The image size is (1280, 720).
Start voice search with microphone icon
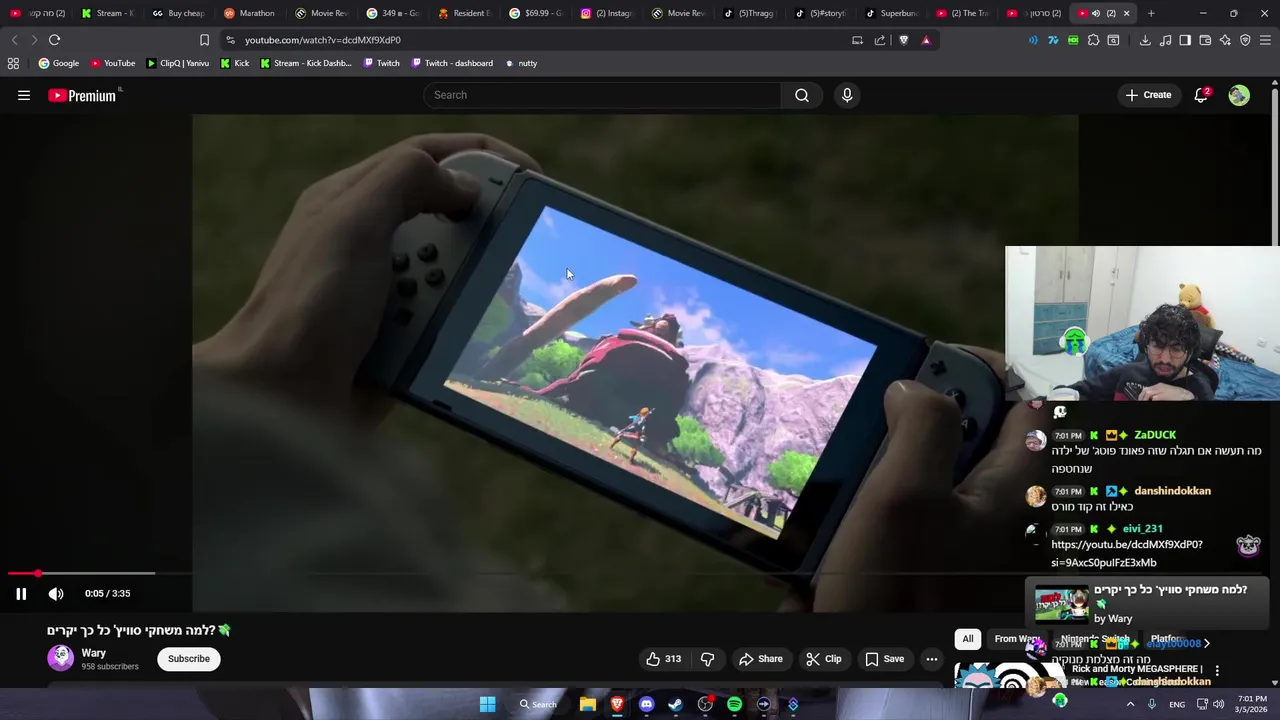tap(847, 95)
